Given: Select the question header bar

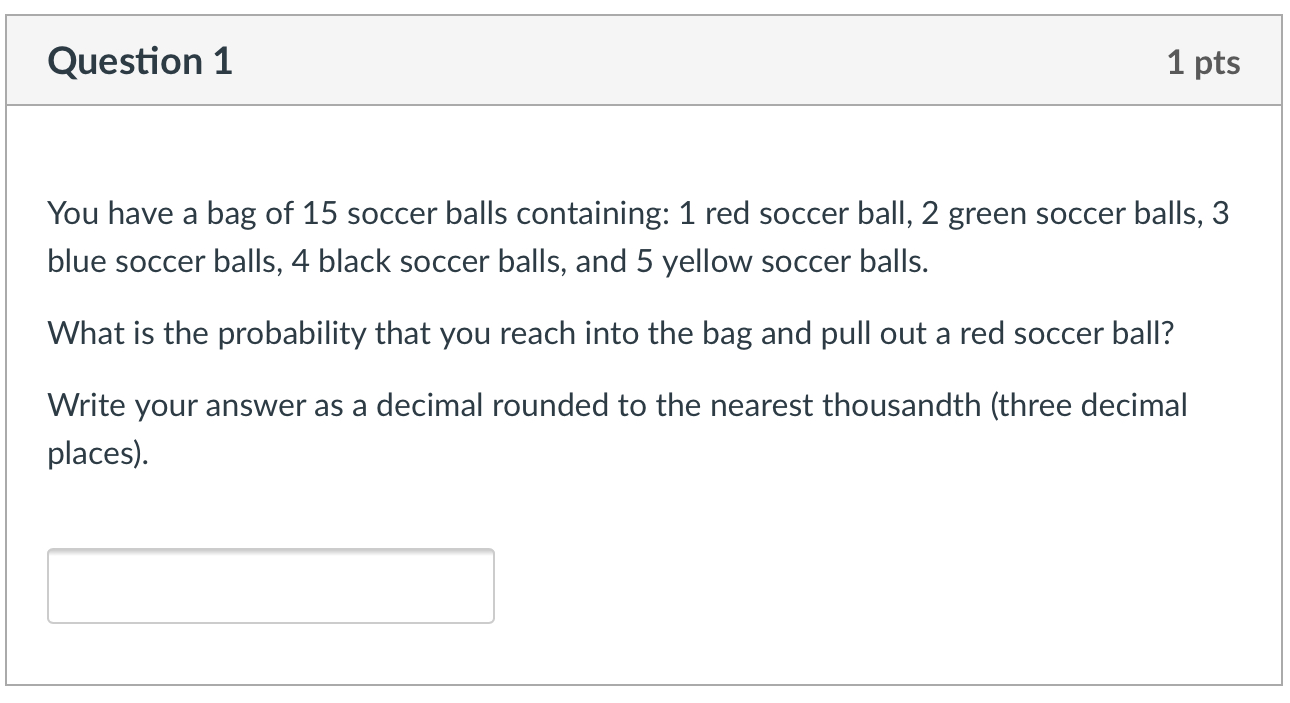Looking at the screenshot, I should 645,60.
